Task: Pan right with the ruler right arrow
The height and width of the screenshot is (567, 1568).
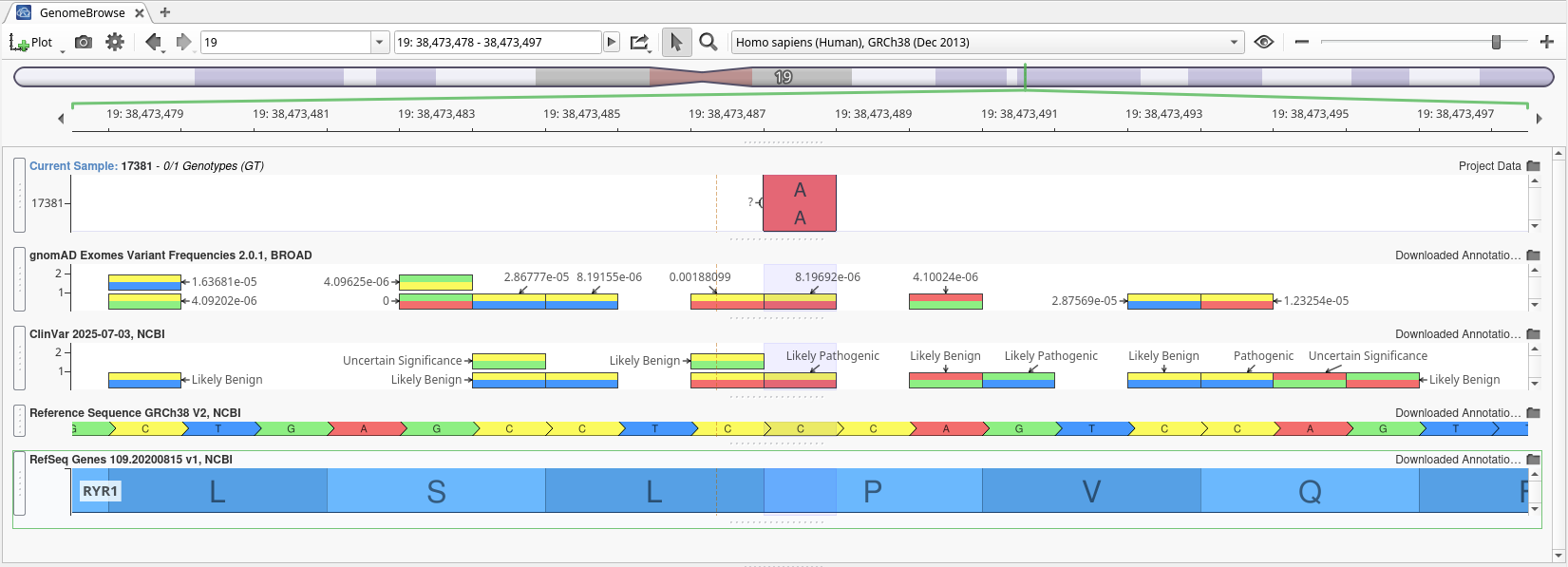Action: pos(1540,119)
